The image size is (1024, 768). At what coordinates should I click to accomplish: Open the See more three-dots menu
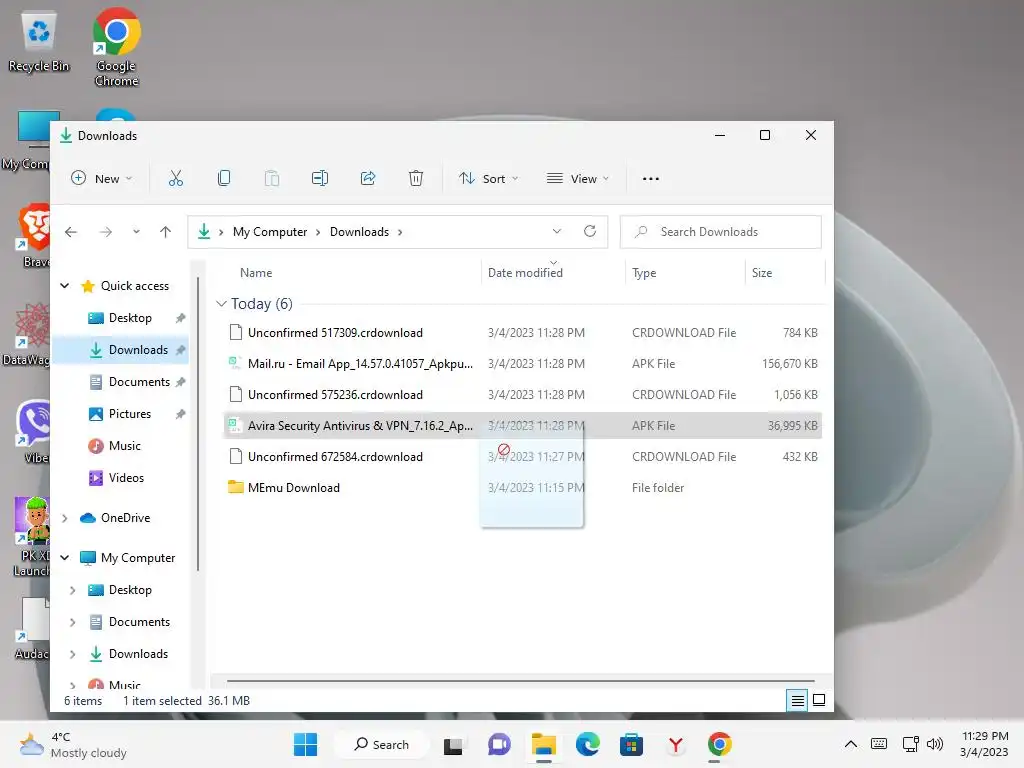click(x=650, y=178)
